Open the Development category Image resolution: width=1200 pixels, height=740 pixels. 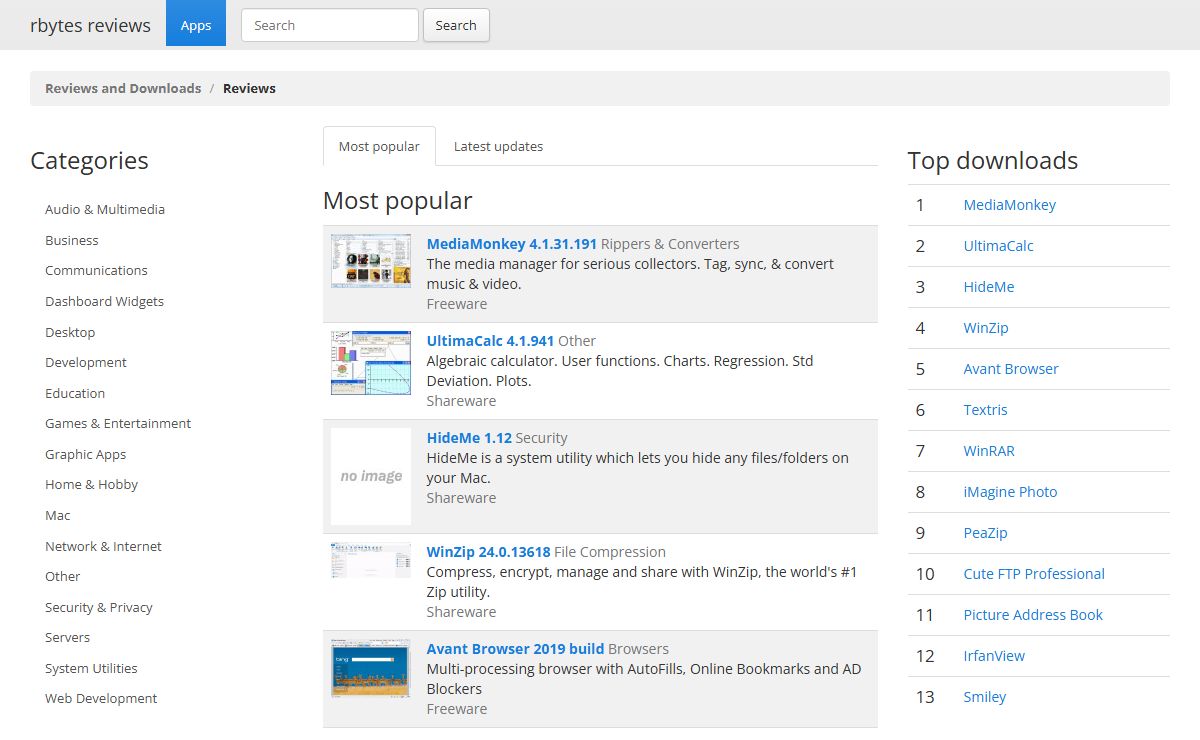pyautogui.click(x=86, y=362)
